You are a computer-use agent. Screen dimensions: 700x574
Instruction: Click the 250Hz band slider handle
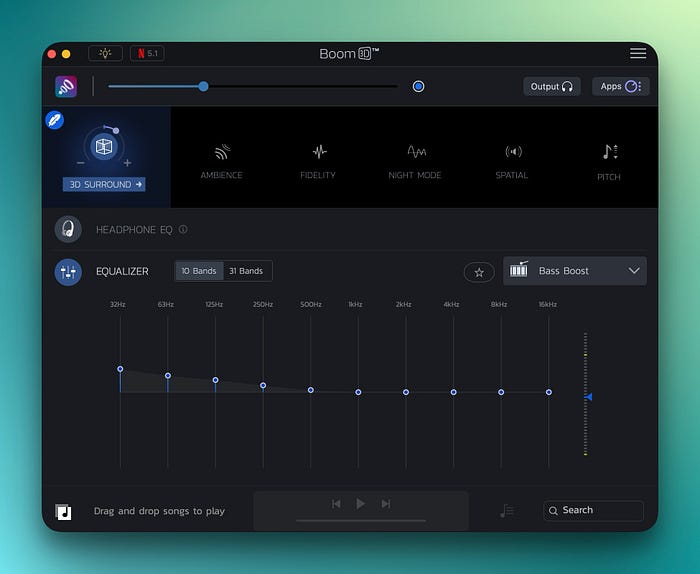click(263, 386)
